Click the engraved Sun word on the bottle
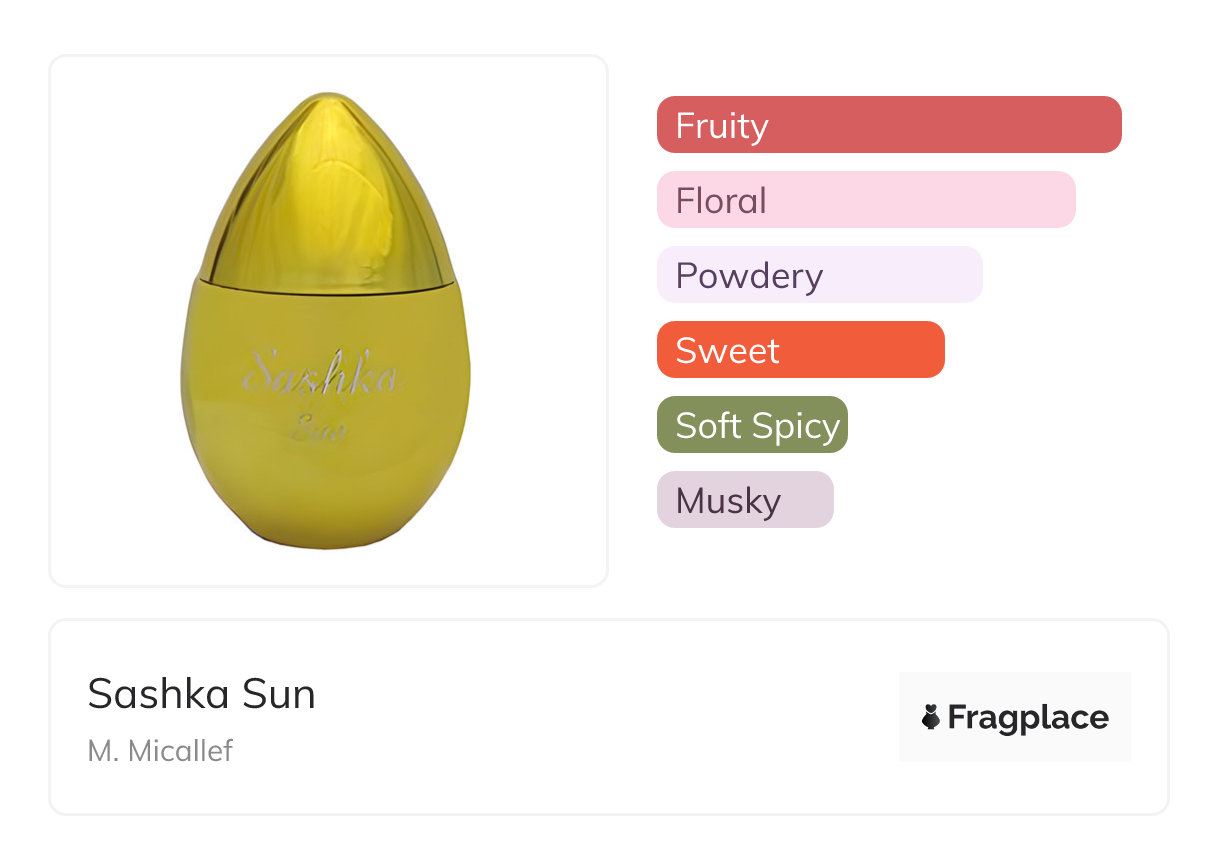 point(318,430)
